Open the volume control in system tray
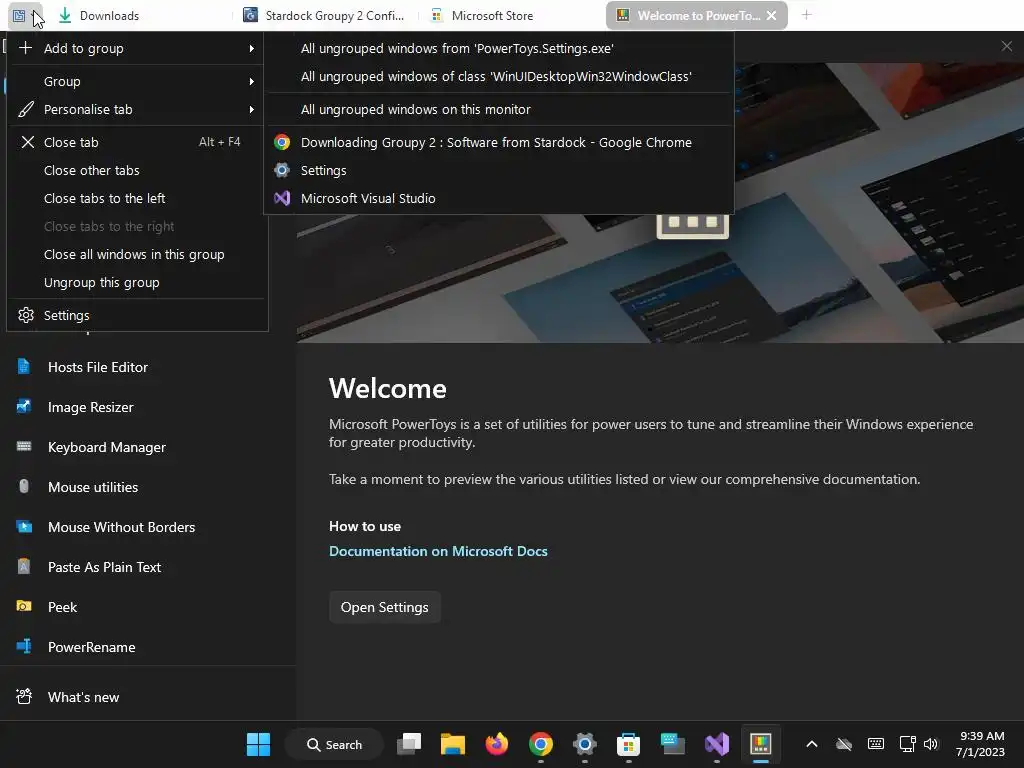Screen dimensions: 1024x768 click(931, 744)
